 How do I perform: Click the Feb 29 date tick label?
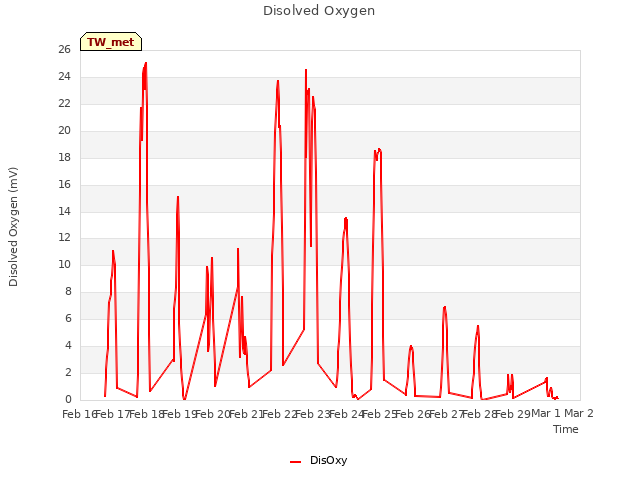(513, 414)
